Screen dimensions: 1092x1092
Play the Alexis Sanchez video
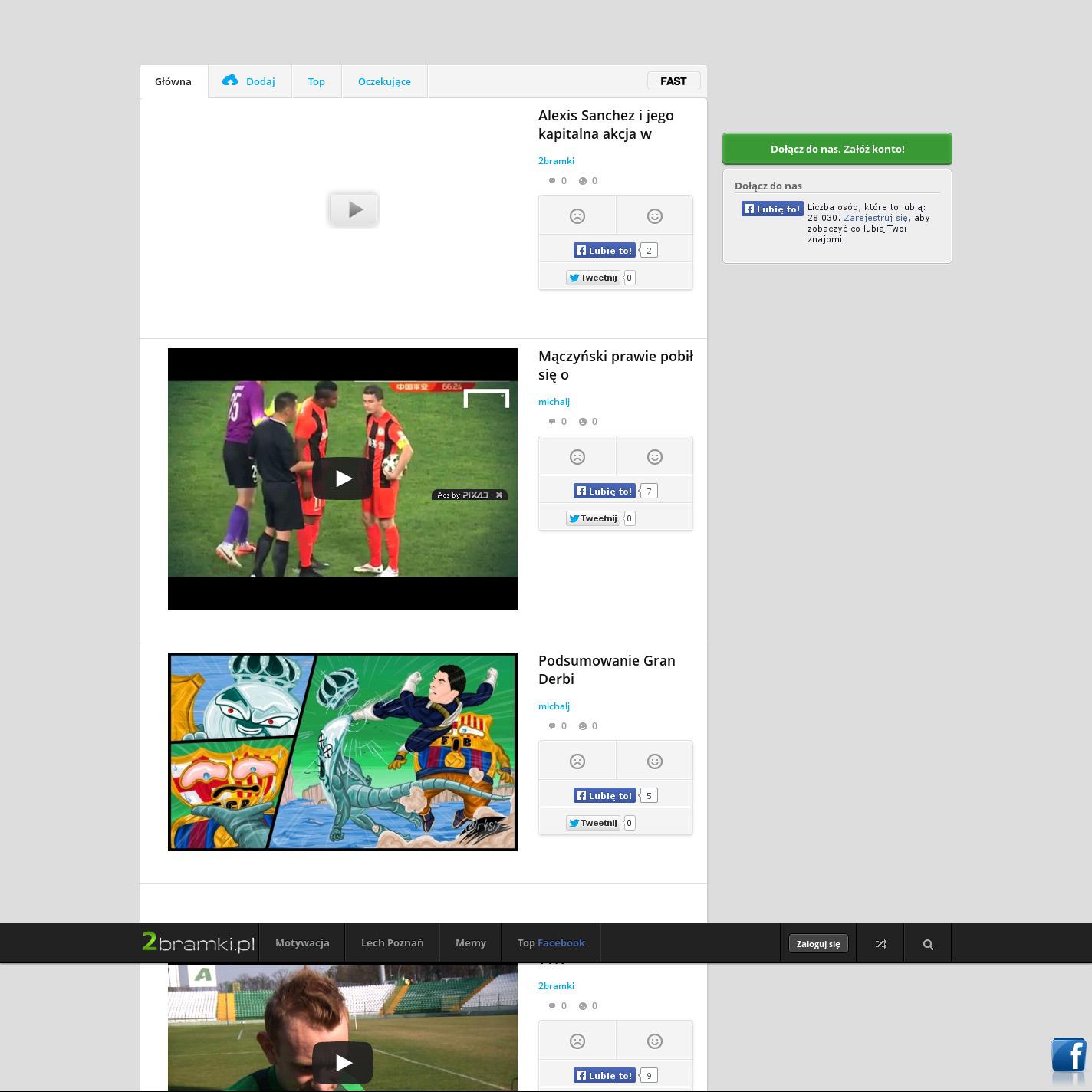[354, 209]
